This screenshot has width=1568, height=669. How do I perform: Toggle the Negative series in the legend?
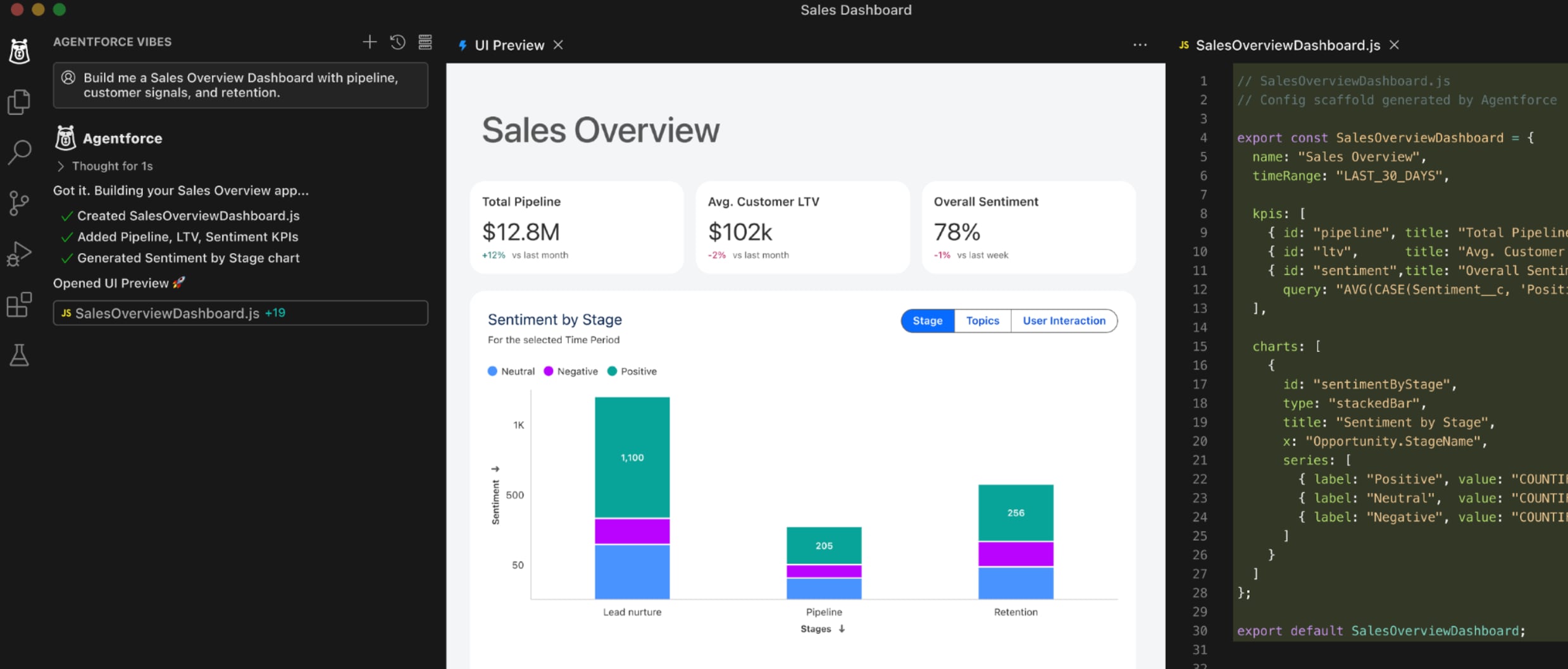pyautogui.click(x=570, y=371)
